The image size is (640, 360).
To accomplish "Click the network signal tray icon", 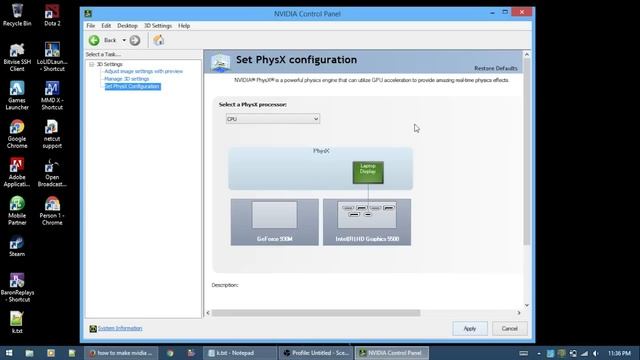I will pos(584,353).
